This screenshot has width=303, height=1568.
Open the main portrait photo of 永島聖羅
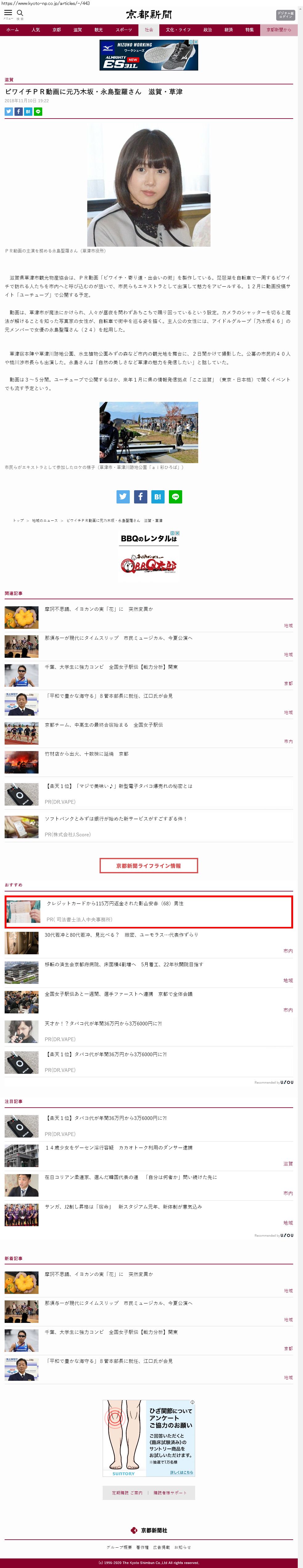(x=149, y=186)
